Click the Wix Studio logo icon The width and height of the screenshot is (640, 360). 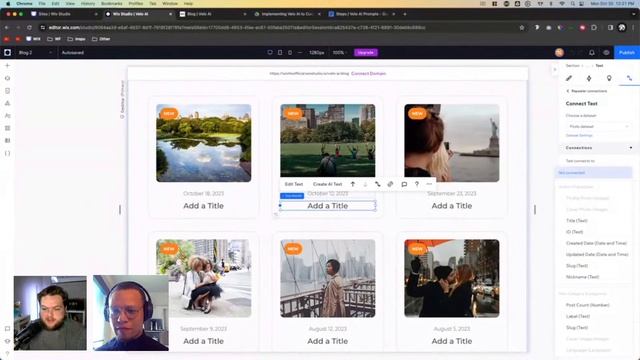[7, 53]
